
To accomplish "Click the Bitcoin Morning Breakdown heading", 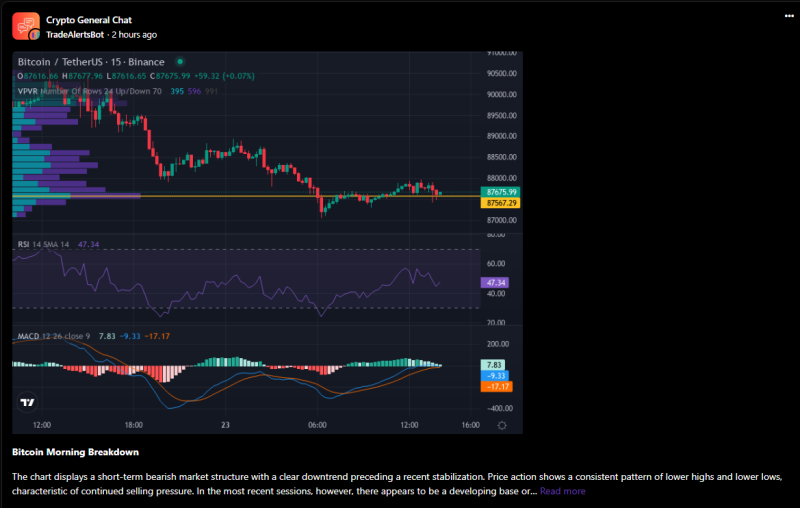I will coord(75,453).
